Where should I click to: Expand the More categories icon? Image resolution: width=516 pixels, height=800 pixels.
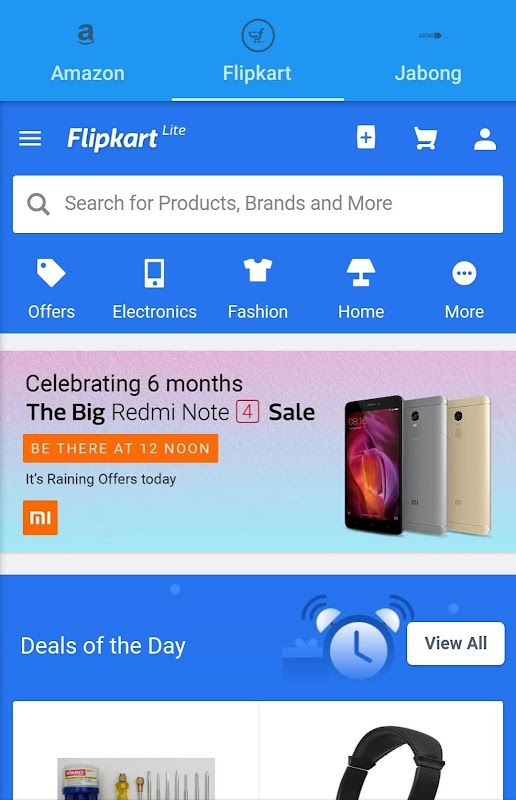click(464, 273)
